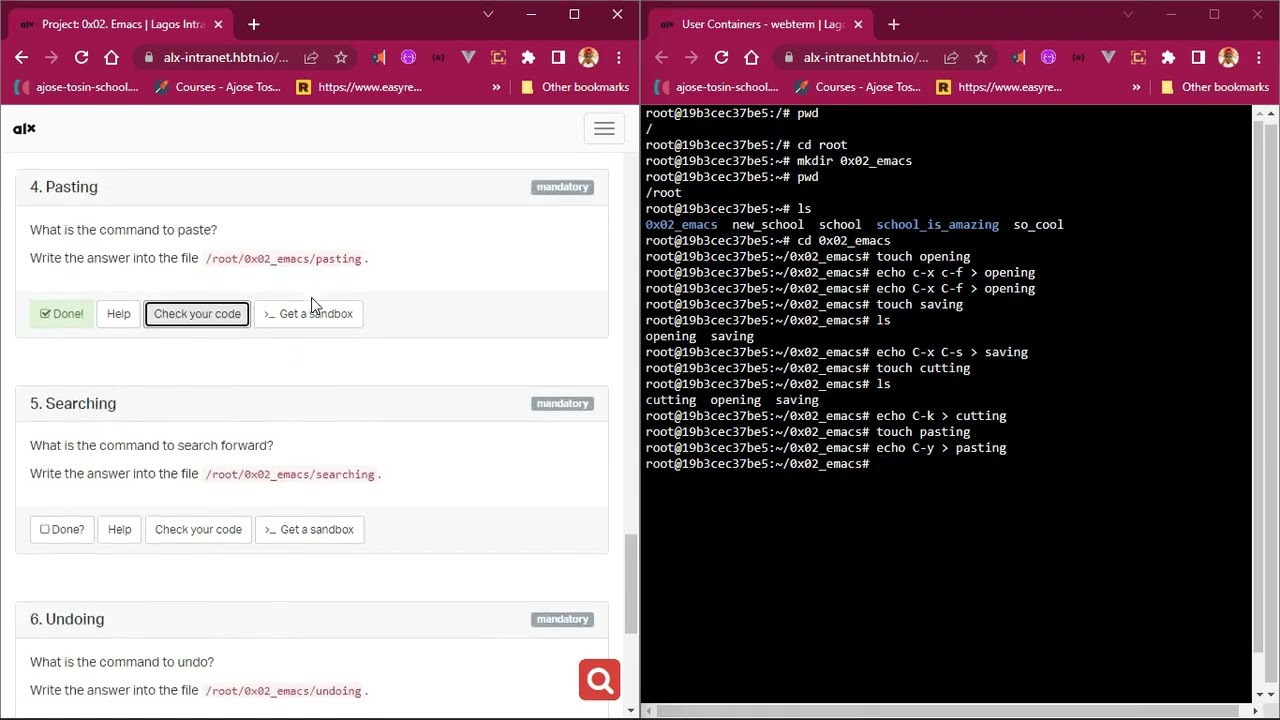Open extensions puzzle icon in left window
The width and height of the screenshot is (1280, 720).
click(528, 58)
